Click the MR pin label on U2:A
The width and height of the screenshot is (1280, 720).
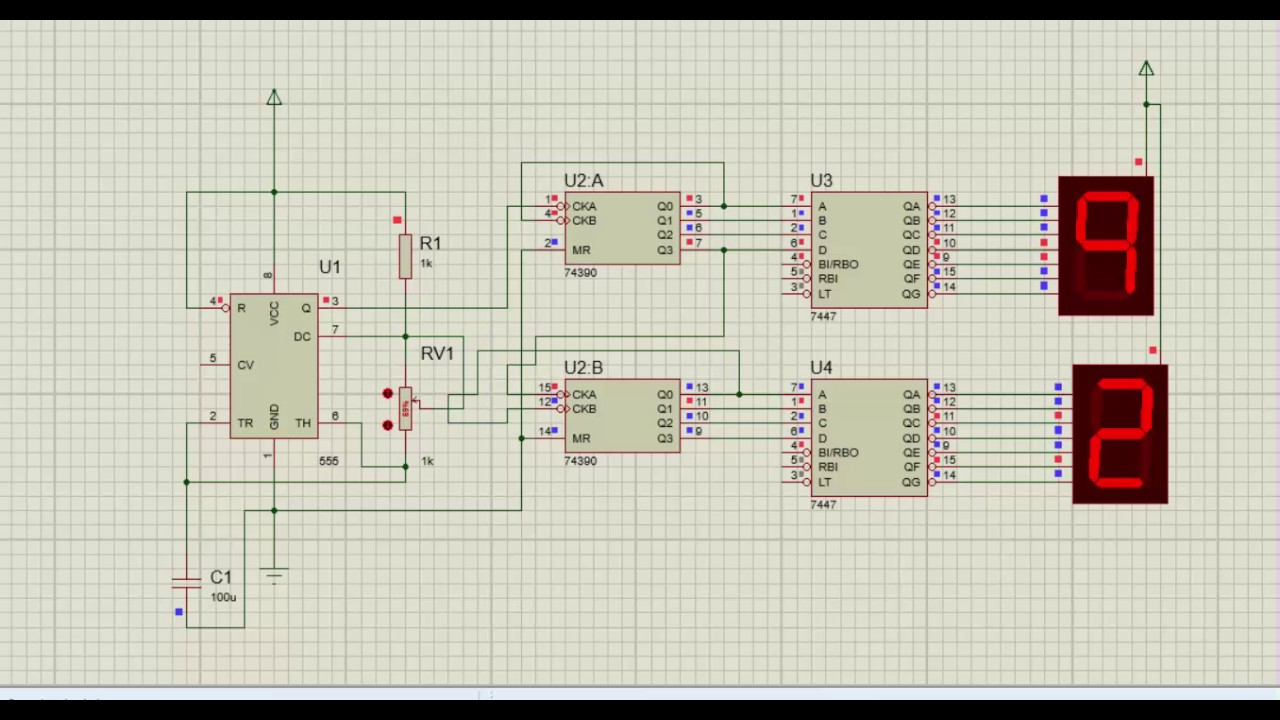click(581, 250)
